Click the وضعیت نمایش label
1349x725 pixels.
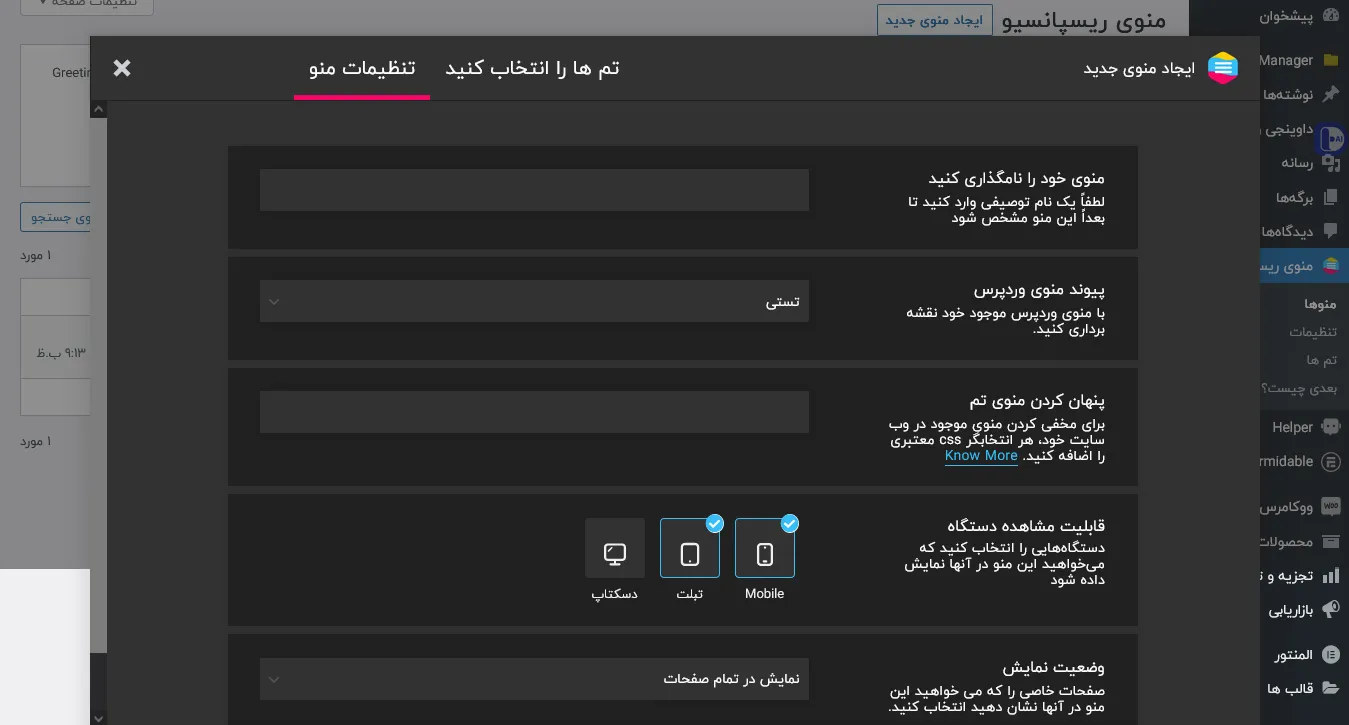[x=1054, y=667]
